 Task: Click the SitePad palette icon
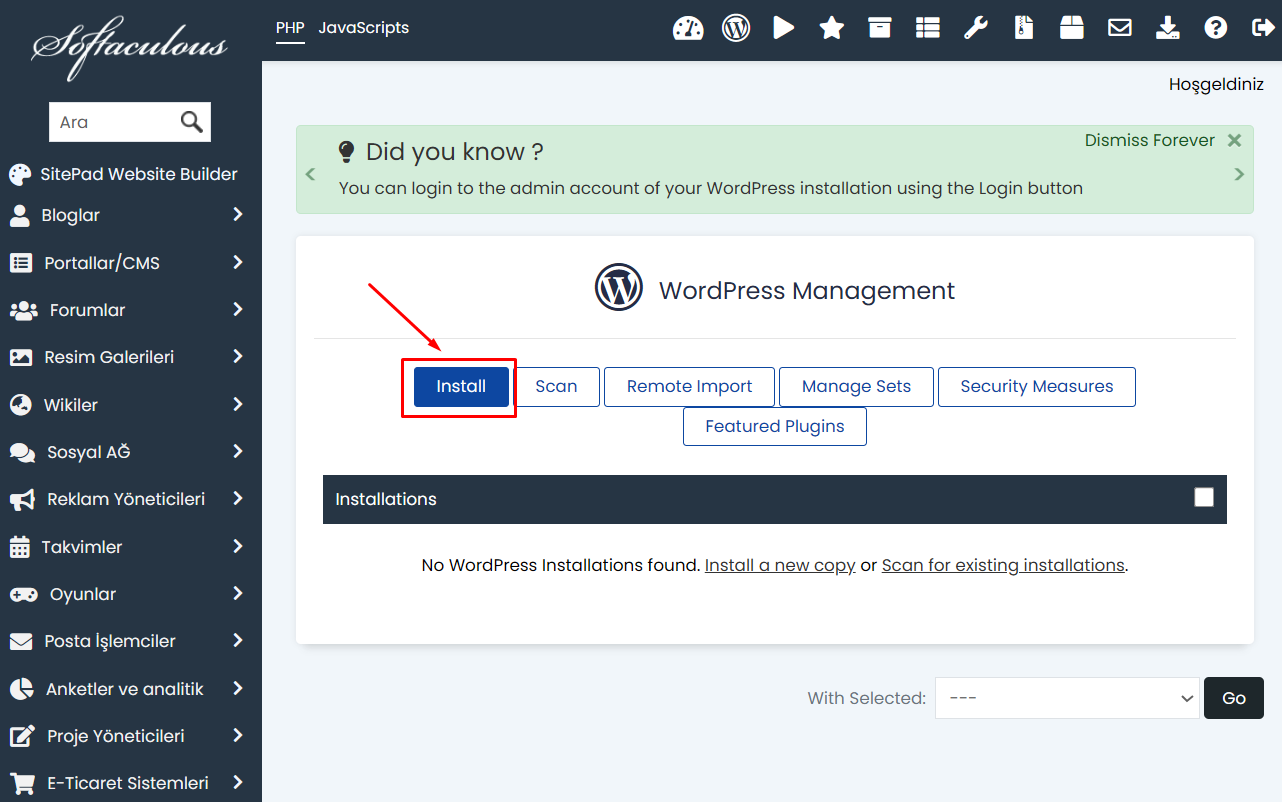point(20,175)
